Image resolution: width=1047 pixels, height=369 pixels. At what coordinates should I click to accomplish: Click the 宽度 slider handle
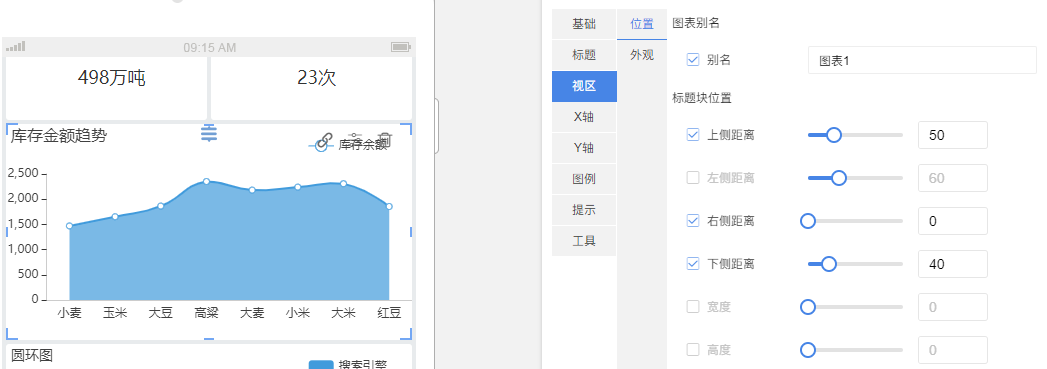[x=808, y=306]
